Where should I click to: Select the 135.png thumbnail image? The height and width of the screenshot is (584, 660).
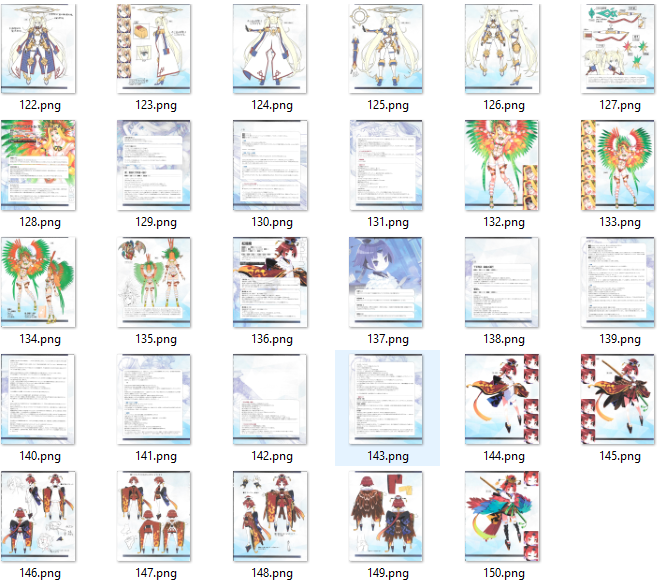(x=154, y=283)
